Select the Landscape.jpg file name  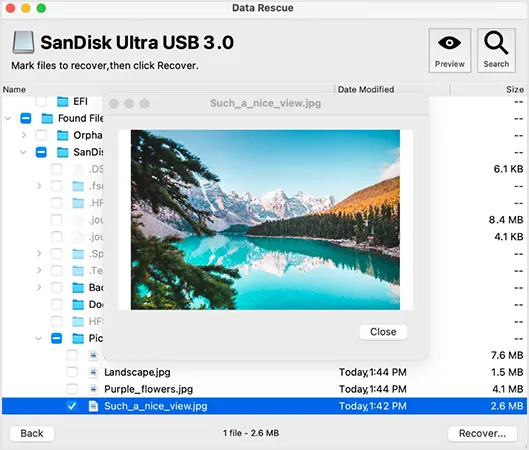coord(137,372)
